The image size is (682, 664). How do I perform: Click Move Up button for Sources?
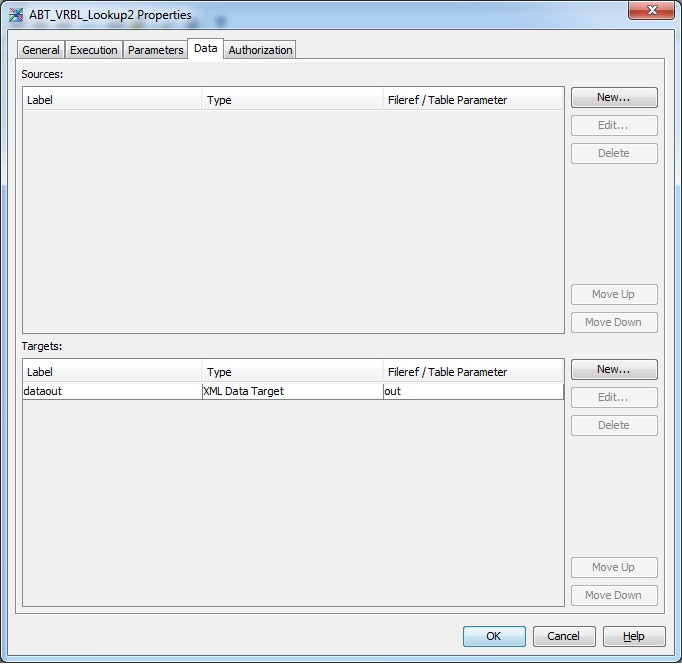pyautogui.click(x=614, y=294)
